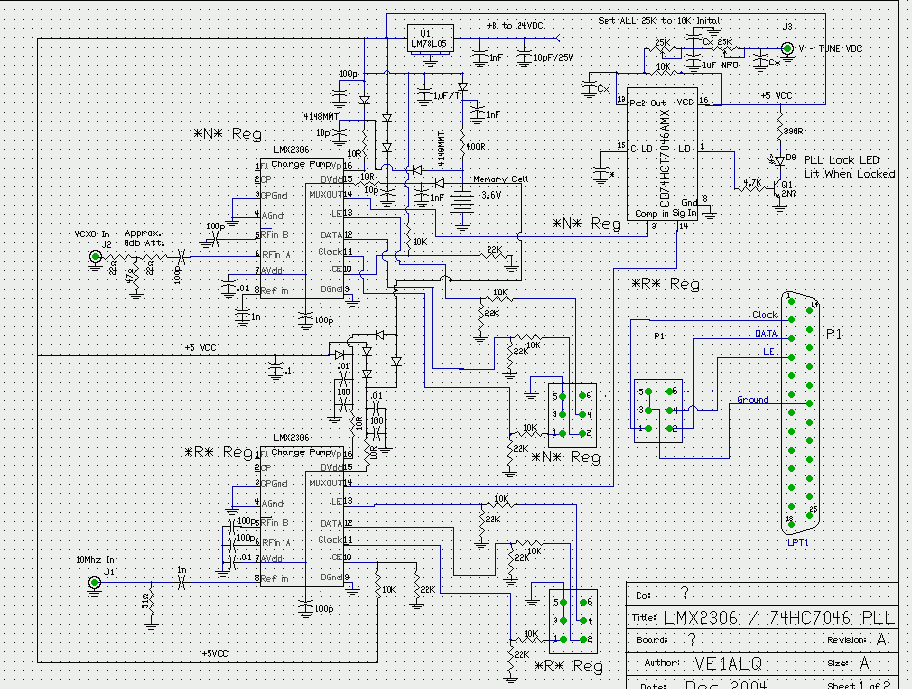This screenshot has height=689, width=912.
Task: Click the 'Sheet 1 of 2' field
Action: pos(860,685)
